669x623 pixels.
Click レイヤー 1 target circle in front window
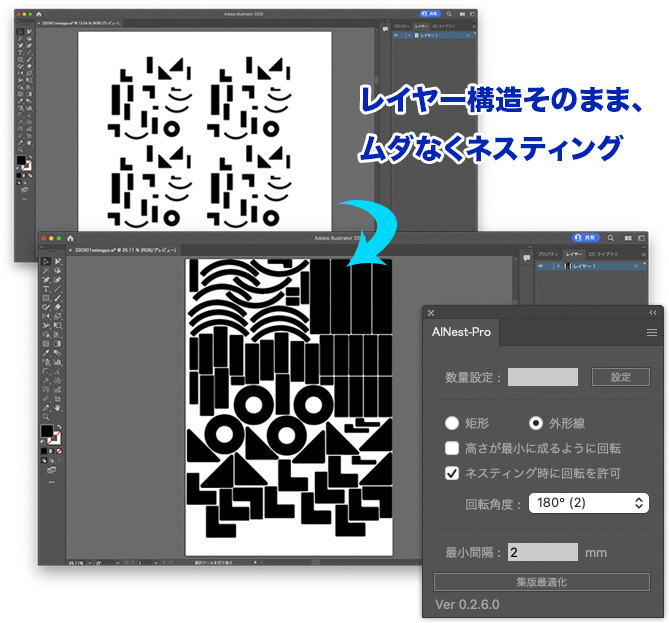[636, 266]
